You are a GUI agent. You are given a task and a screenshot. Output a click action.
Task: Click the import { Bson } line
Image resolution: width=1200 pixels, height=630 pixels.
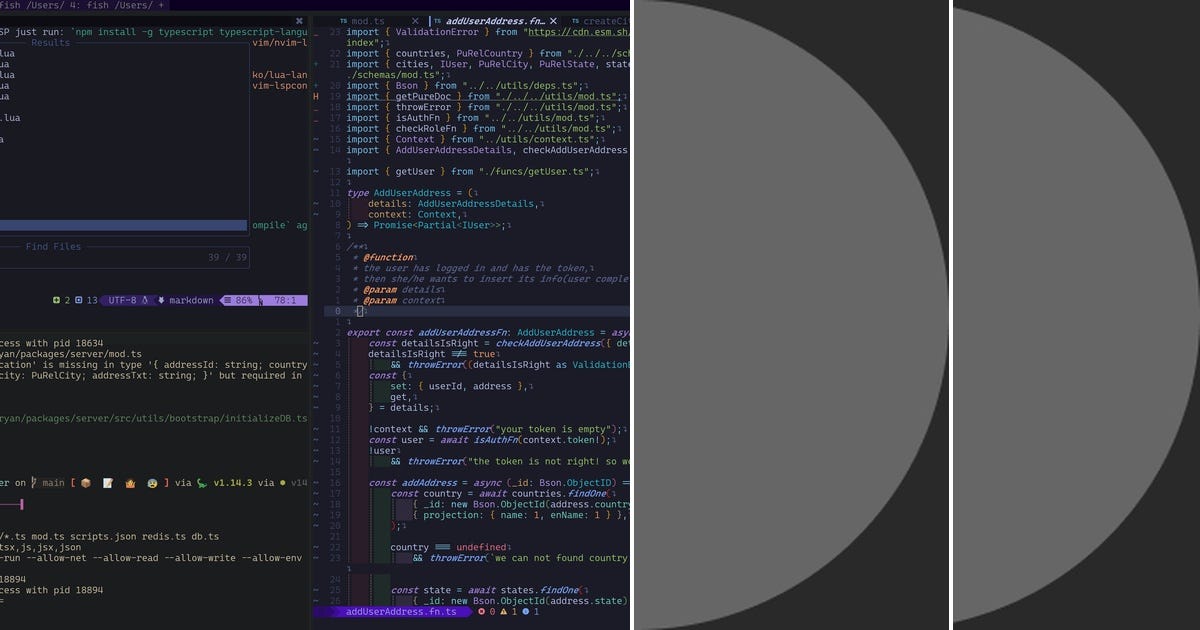click(465, 86)
